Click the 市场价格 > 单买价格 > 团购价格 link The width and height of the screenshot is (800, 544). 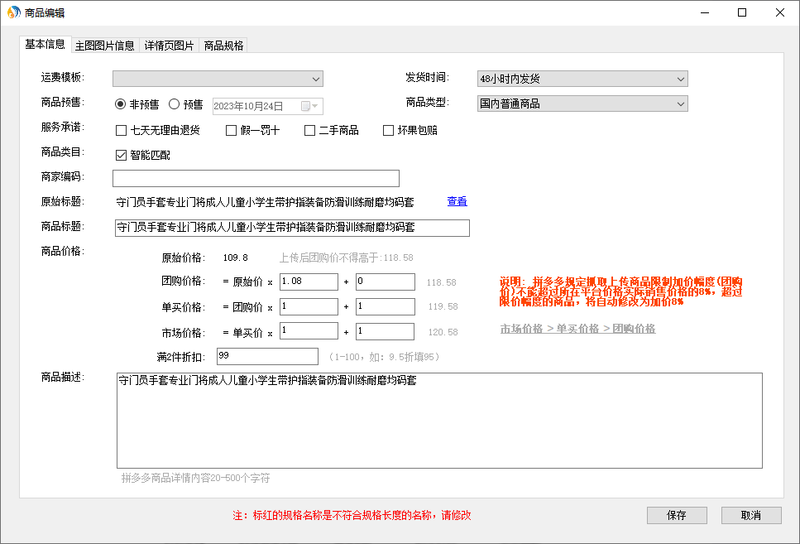(578, 329)
